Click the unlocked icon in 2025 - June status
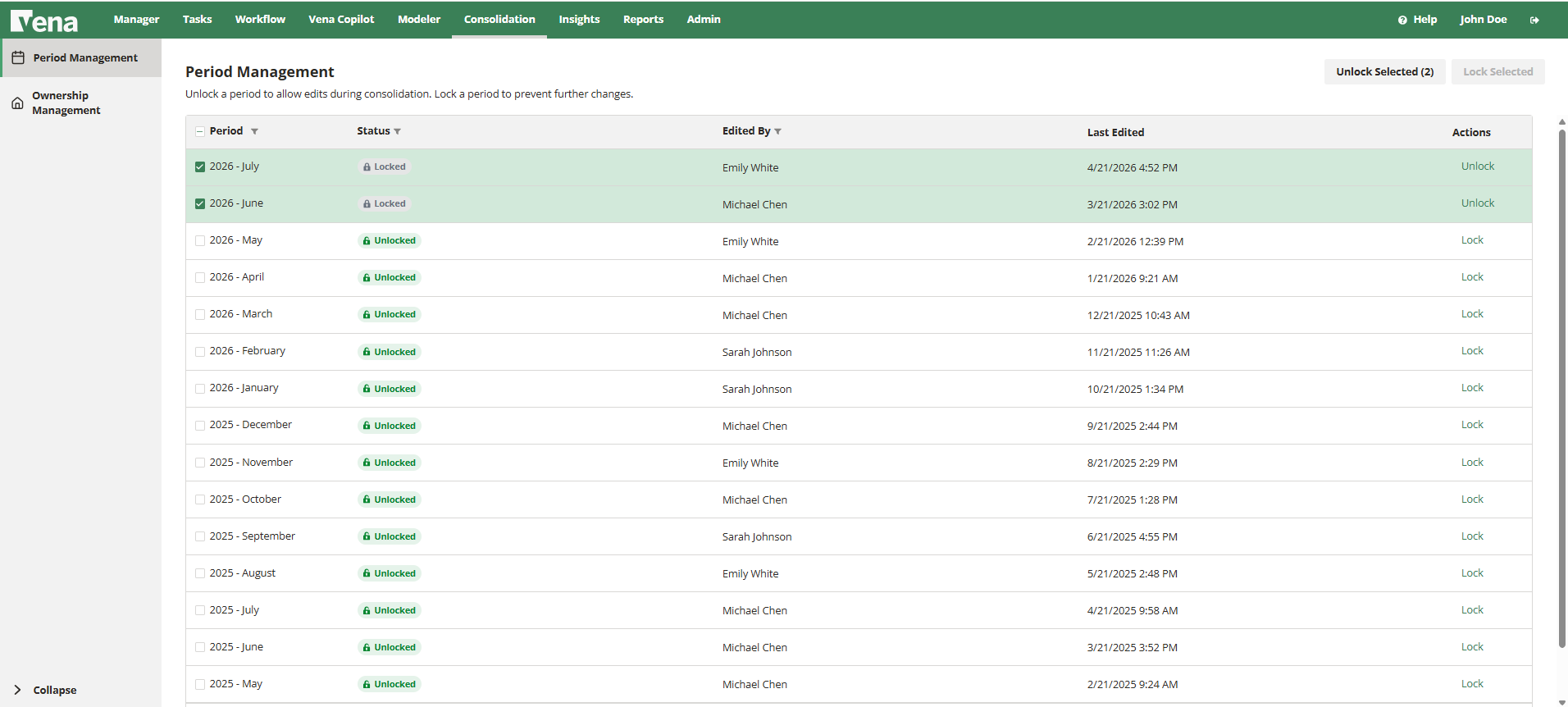Image resolution: width=1568 pixels, height=707 pixels. pyautogui.click(x=367, y=647)
